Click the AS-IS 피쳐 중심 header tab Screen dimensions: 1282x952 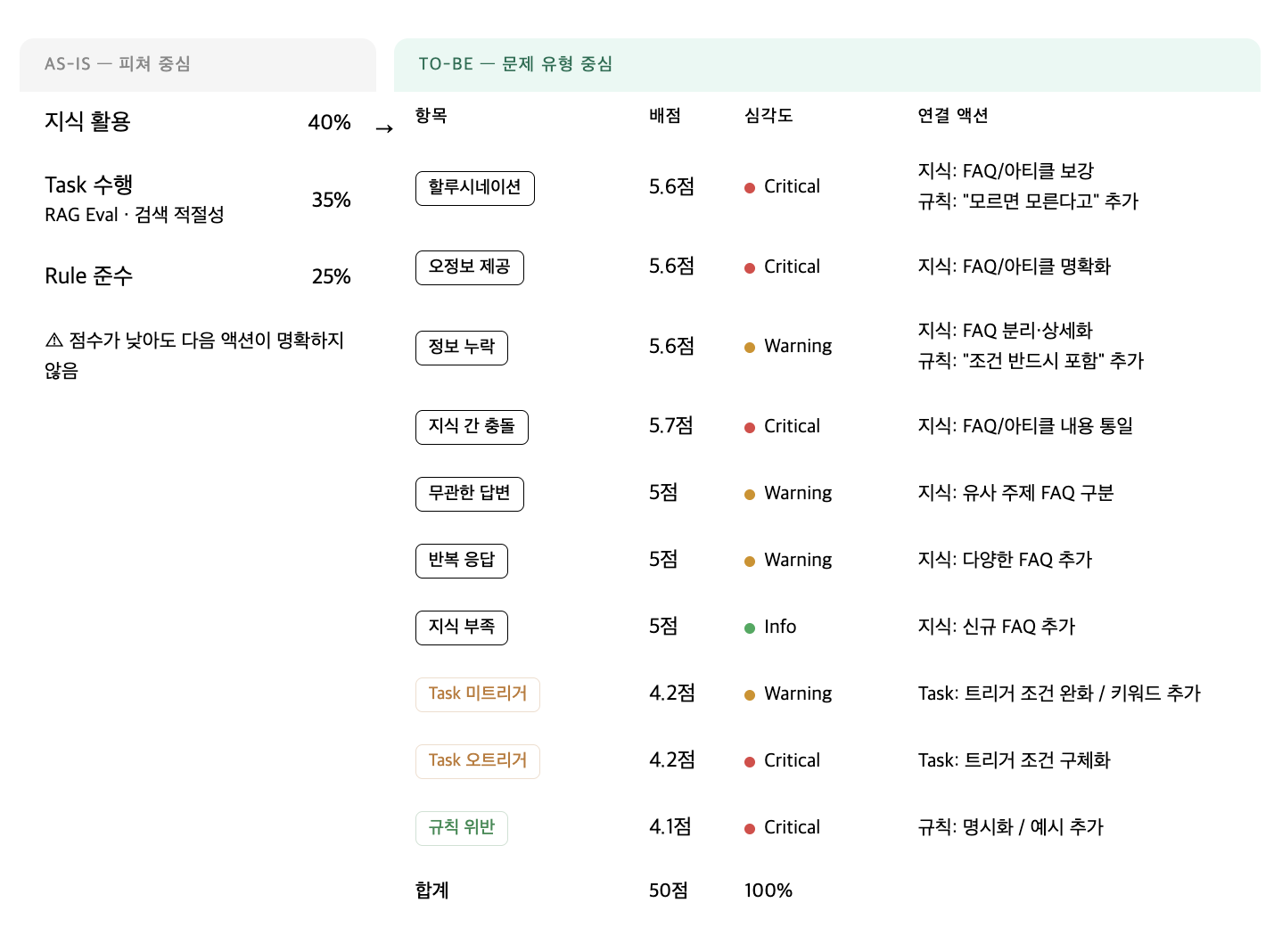point(197,64)
